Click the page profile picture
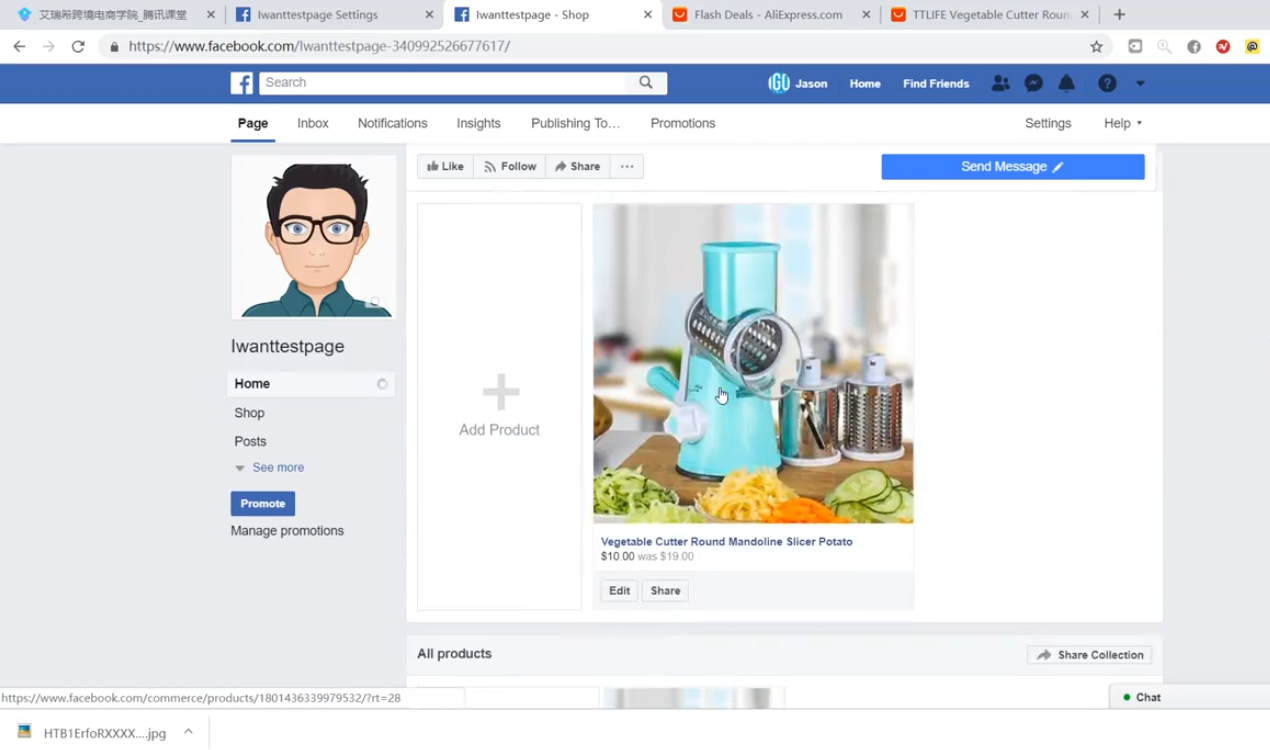The width and height of the screenshot is (1270, 750). pyautogui.click(x=314, y=237)
